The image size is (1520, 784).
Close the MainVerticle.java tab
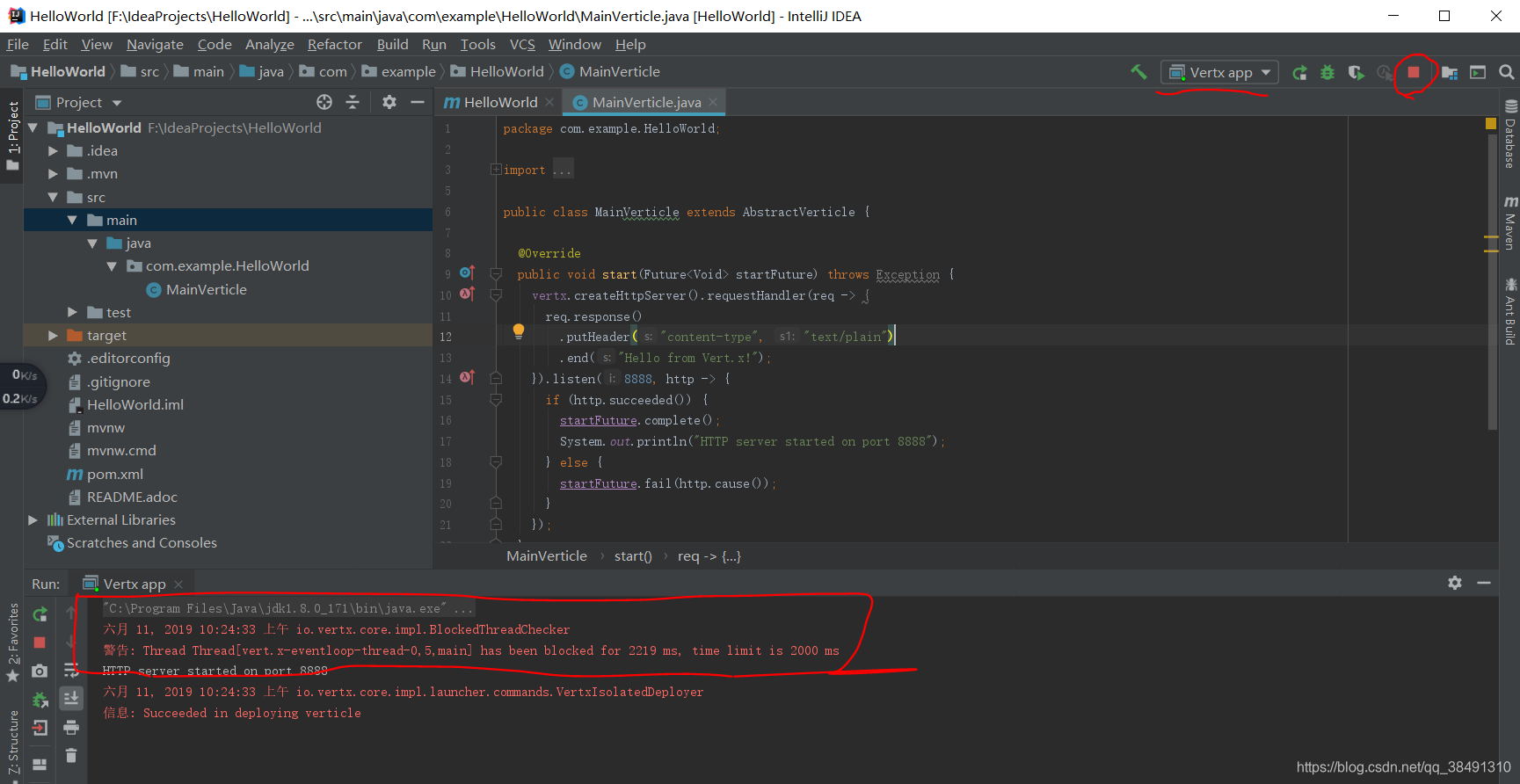[x=713, y=102]
